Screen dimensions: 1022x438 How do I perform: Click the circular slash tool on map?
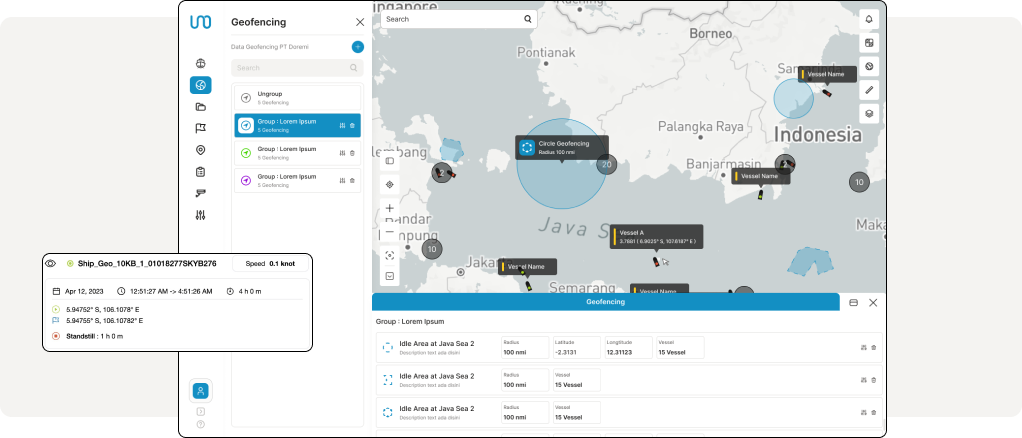869,66
